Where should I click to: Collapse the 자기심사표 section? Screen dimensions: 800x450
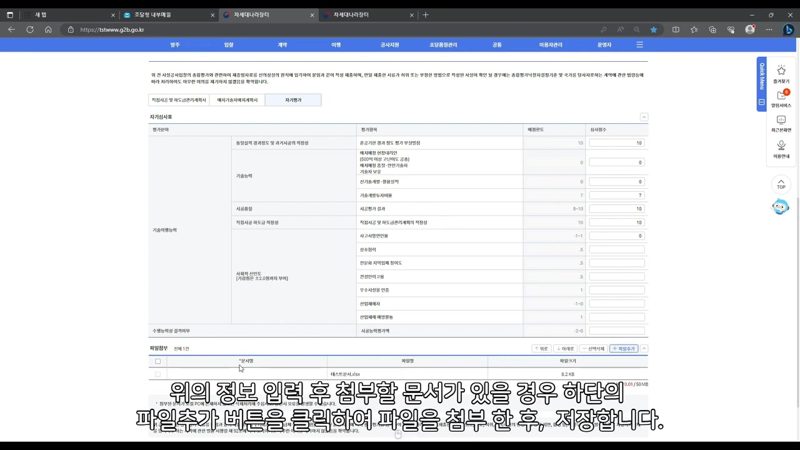(644, 117)
